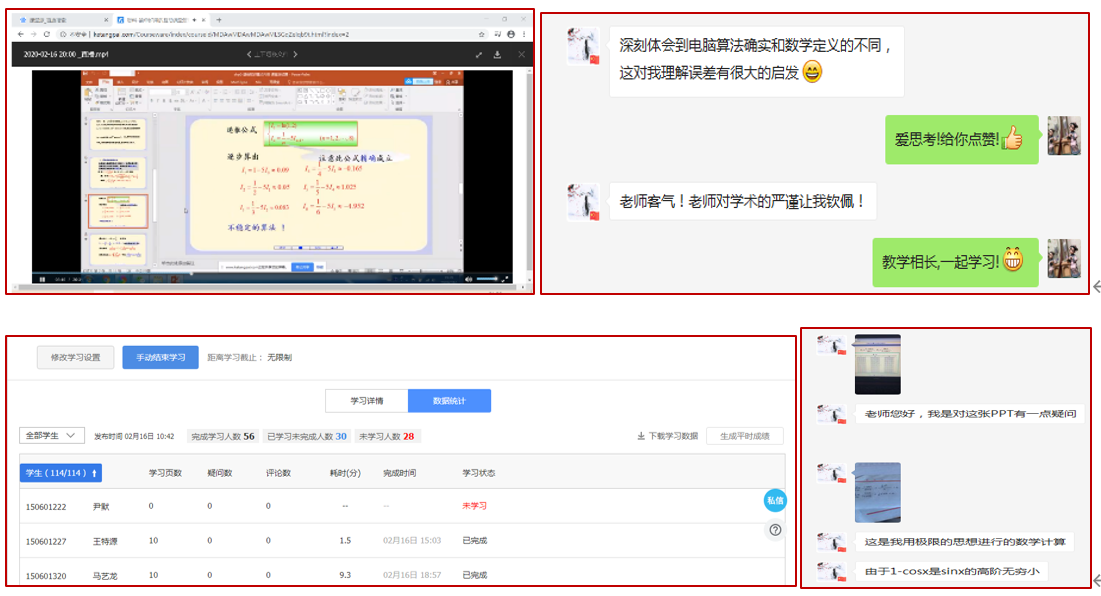Pause the video playback
The height and width of the screenshot is (596, 1101).
point(40,278)
